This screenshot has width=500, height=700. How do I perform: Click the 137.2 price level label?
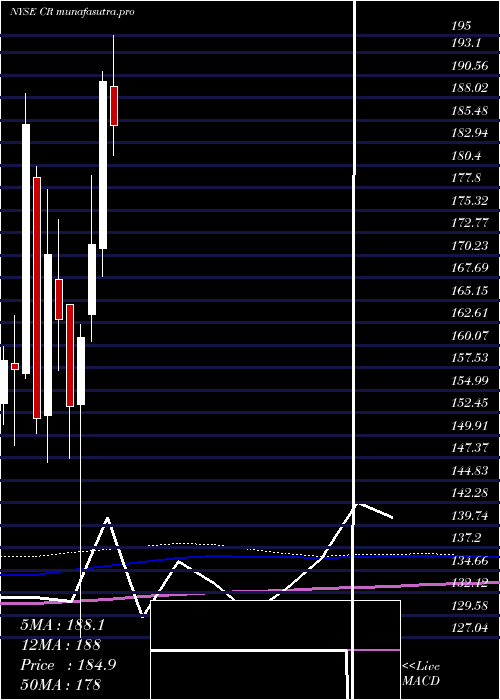coord(466,538)
